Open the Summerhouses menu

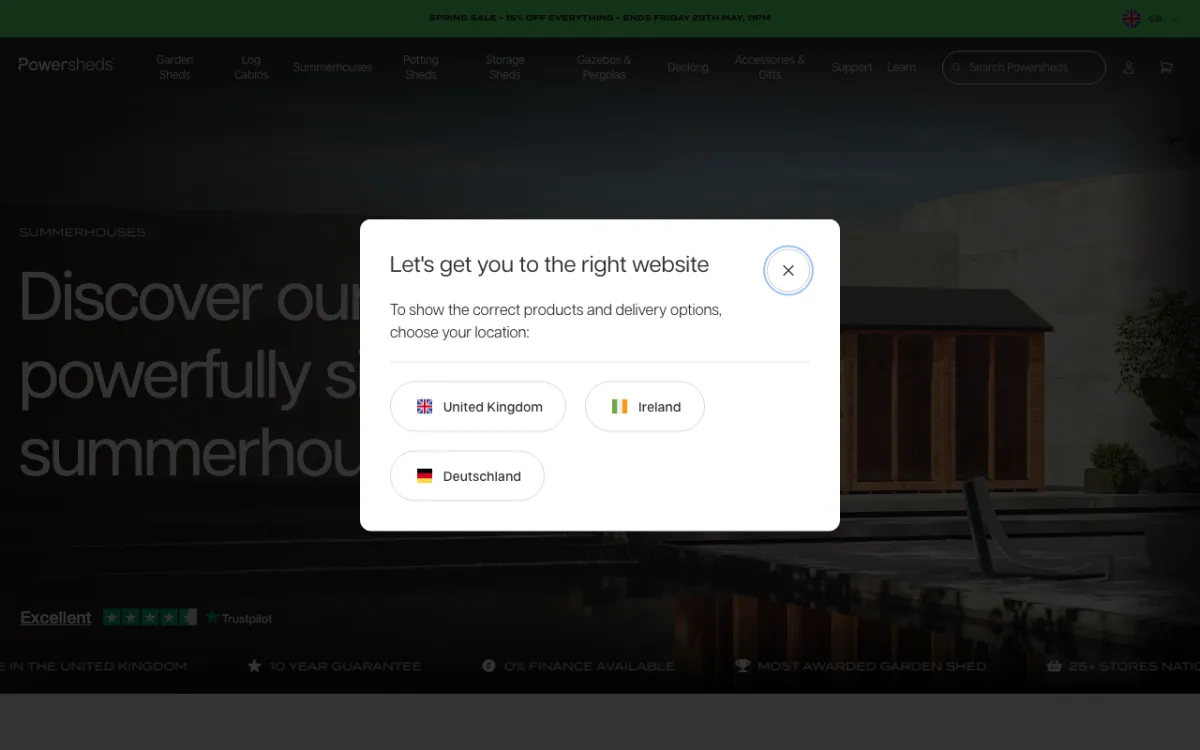click(332, 67)
